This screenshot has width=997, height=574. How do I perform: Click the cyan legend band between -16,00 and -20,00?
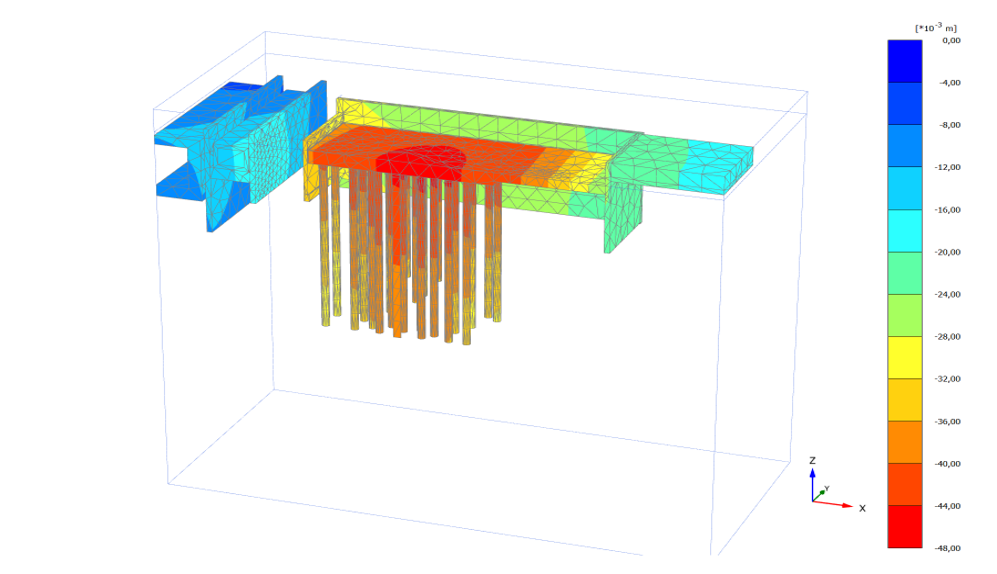[x=905, y=231]
